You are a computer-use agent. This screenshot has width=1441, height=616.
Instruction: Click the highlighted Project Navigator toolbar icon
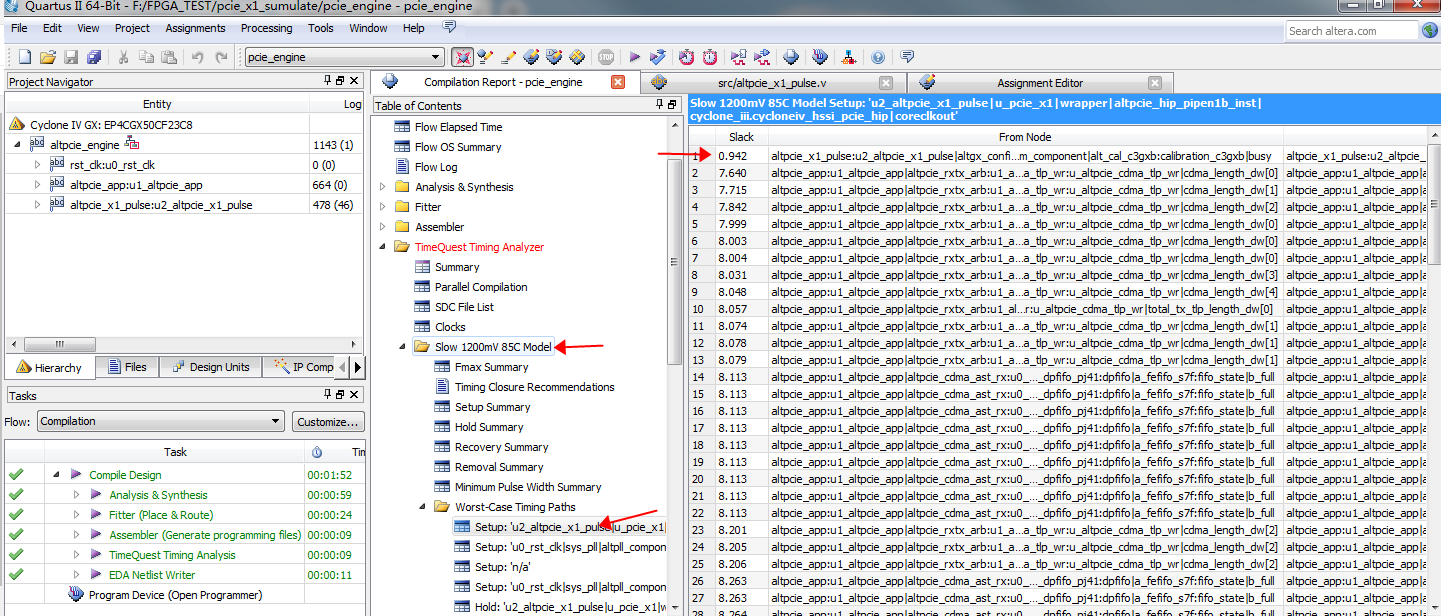(462, 57)
